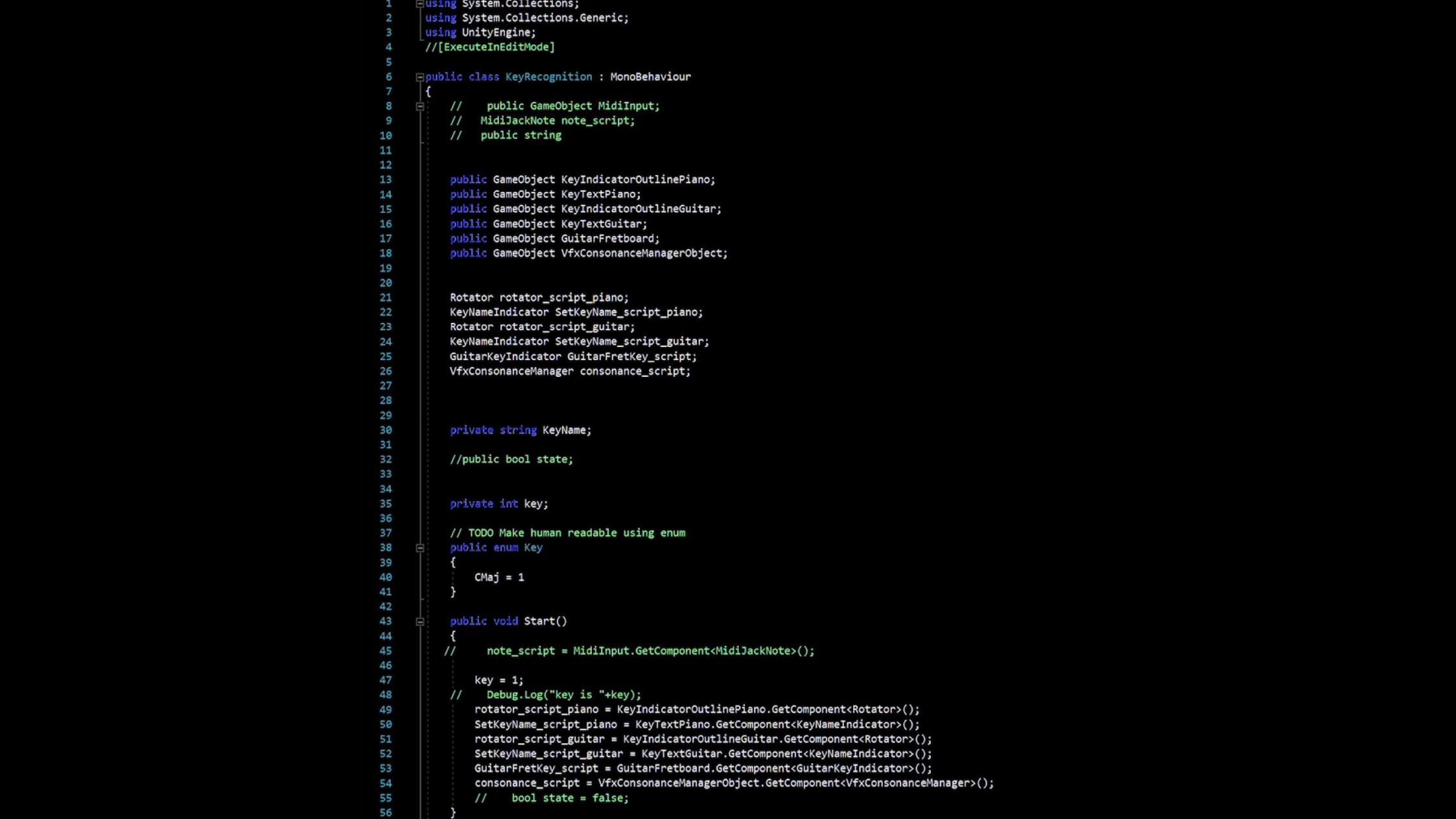
Task: Click line number 43 in the gutter
Action: tap(386, 621)
